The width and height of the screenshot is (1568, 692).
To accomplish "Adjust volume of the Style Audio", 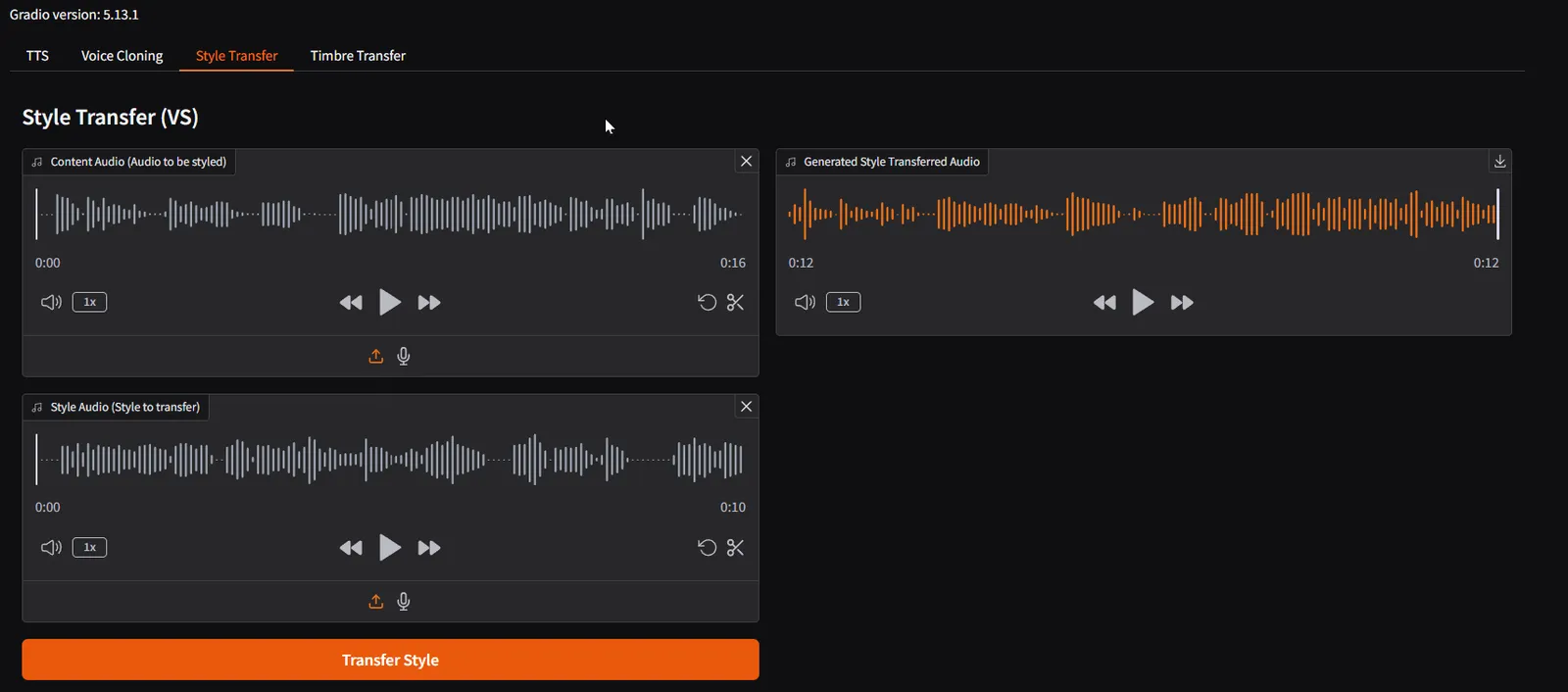I will 51,547.
